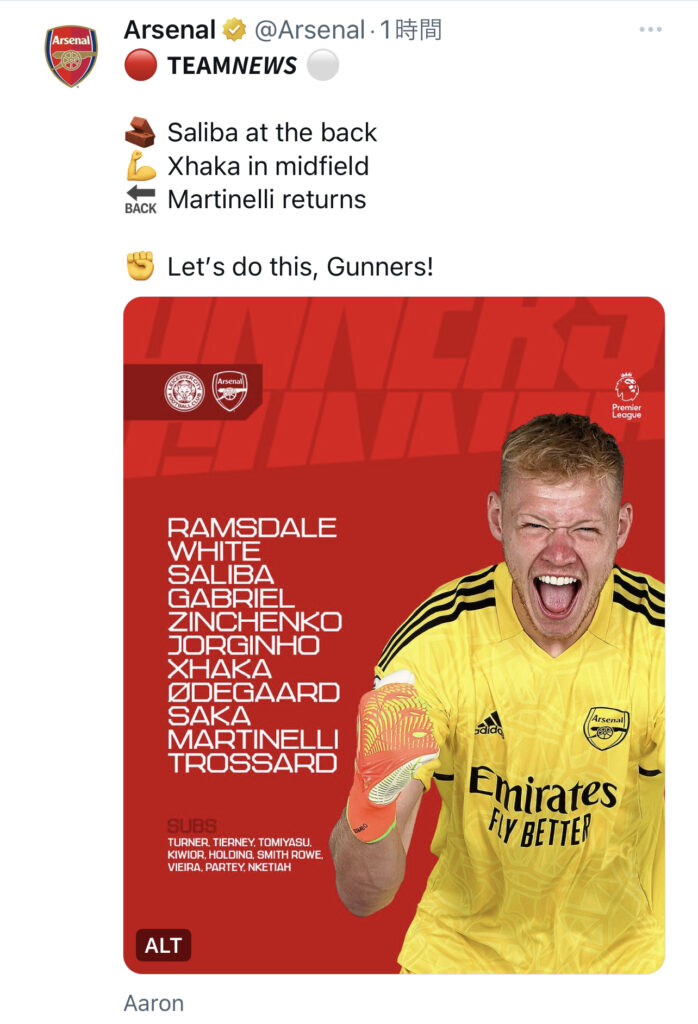
Task: Click the flexed biceps emoji beside Xhaka
Action: 140,166
